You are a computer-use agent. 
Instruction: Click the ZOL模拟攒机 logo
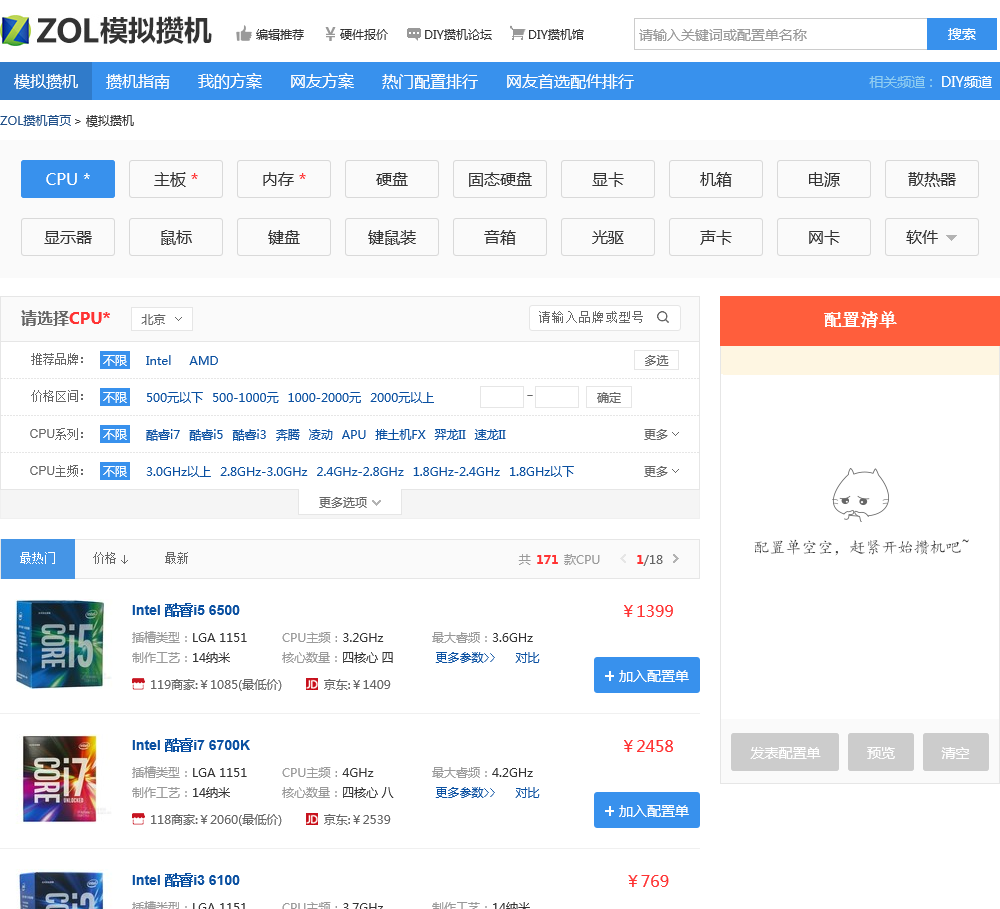(x=107, y=31)
